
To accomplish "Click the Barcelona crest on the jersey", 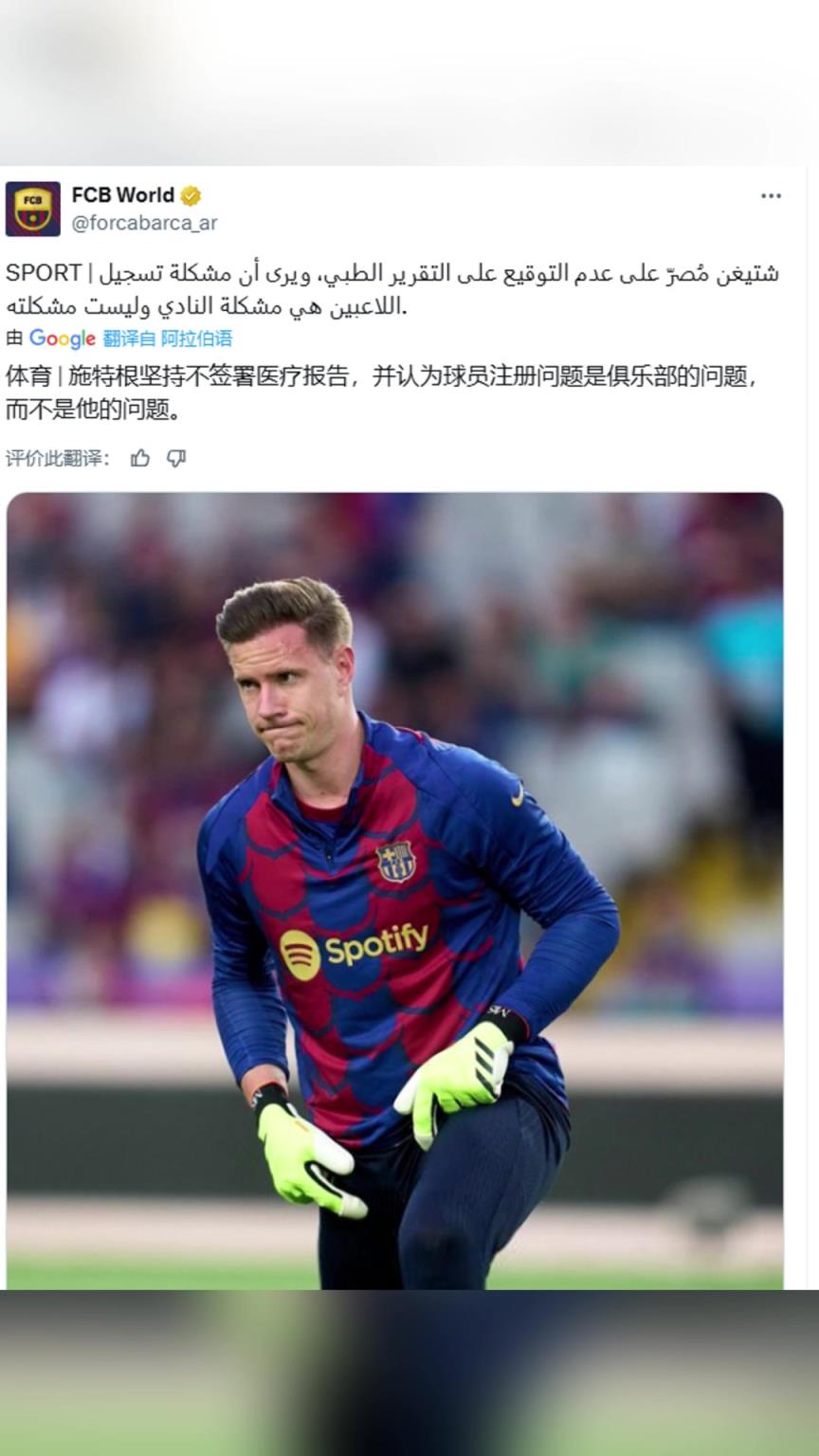I will 396,862.
